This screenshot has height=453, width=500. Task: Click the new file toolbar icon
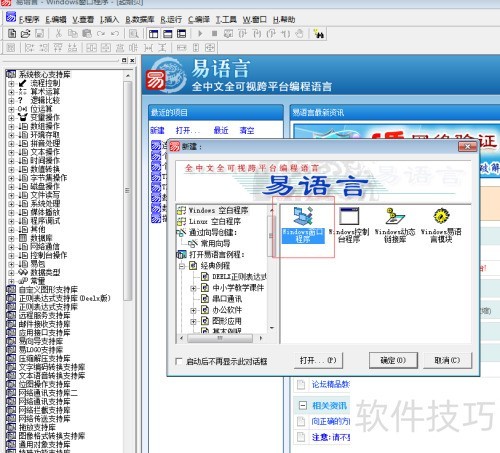[x=12, y=34]
